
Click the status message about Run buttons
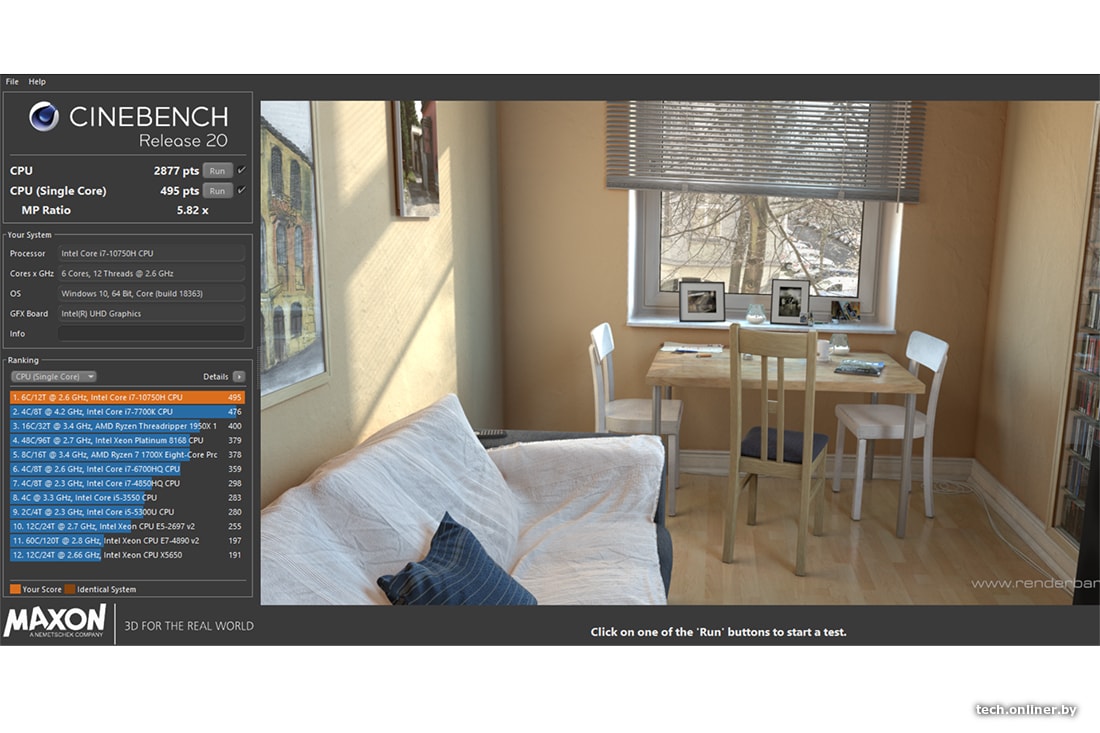tap(718, 632)
